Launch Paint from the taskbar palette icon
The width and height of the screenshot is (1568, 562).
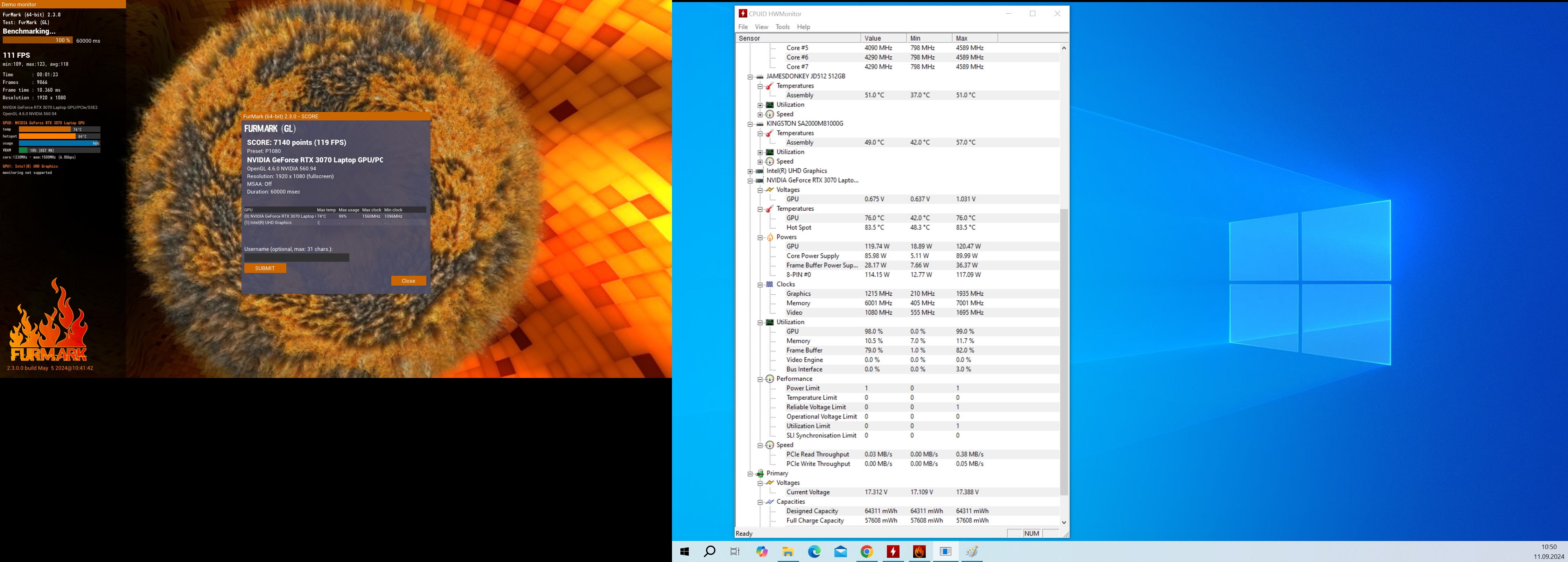pos(972,552)
